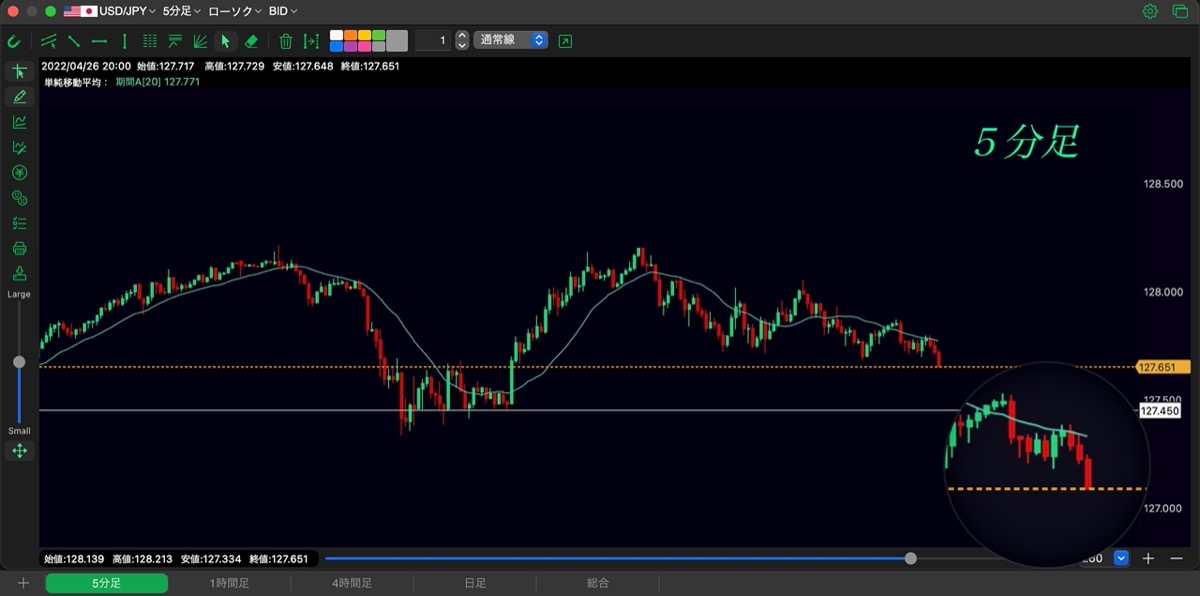Open the checklist sidebar icon
The width and height of the screenshot is (1200, 596).
[19, 223]
